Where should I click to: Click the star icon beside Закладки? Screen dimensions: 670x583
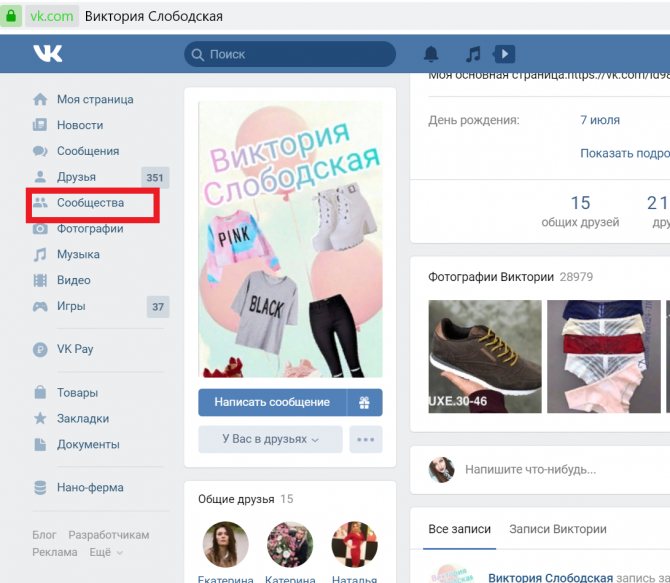(40, 418)
